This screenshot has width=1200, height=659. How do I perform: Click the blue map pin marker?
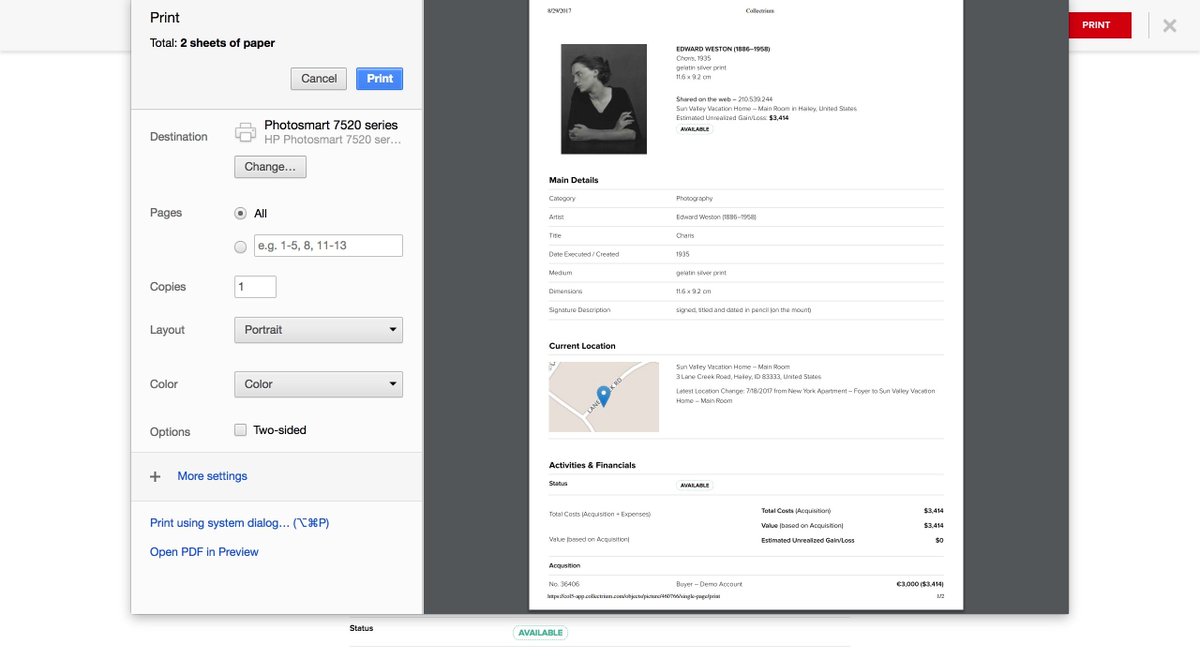[x=603, y=394]
